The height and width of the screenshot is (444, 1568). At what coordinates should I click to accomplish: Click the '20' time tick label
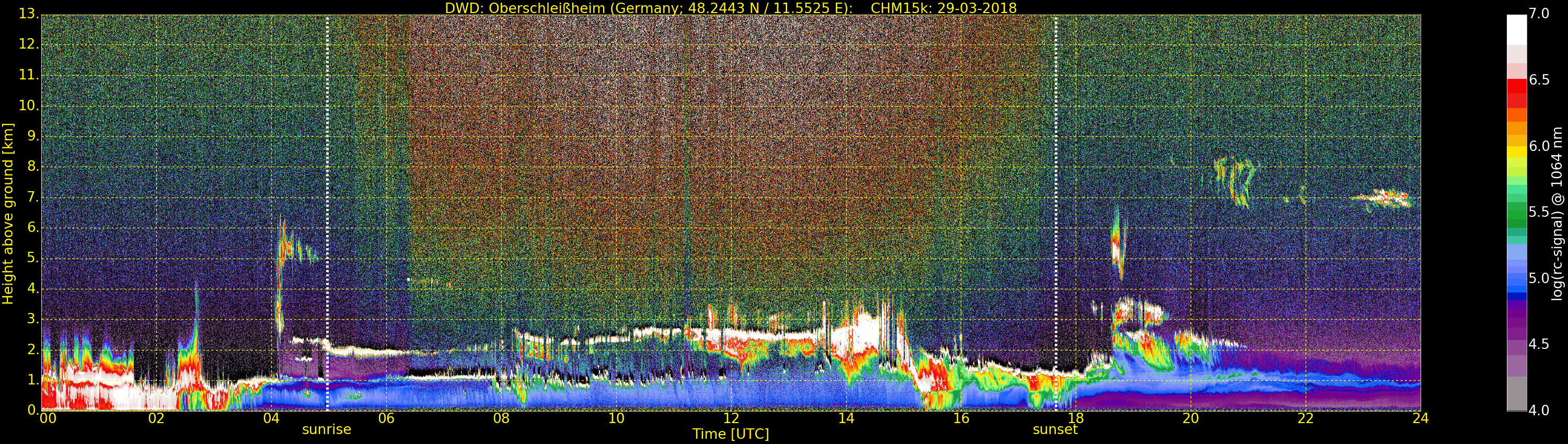pos(1191,418)
